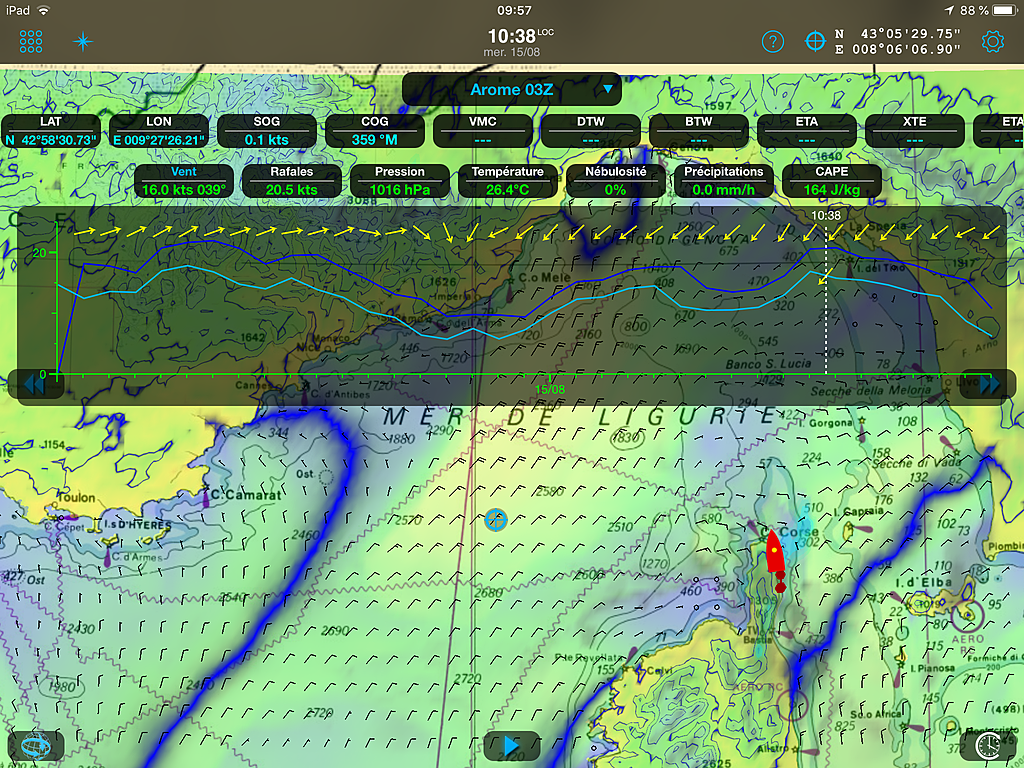Tap the I.d'Elba label on the chart
Image resolution: width=1024 pixels, height=768 pixels.
pos(923,582)
